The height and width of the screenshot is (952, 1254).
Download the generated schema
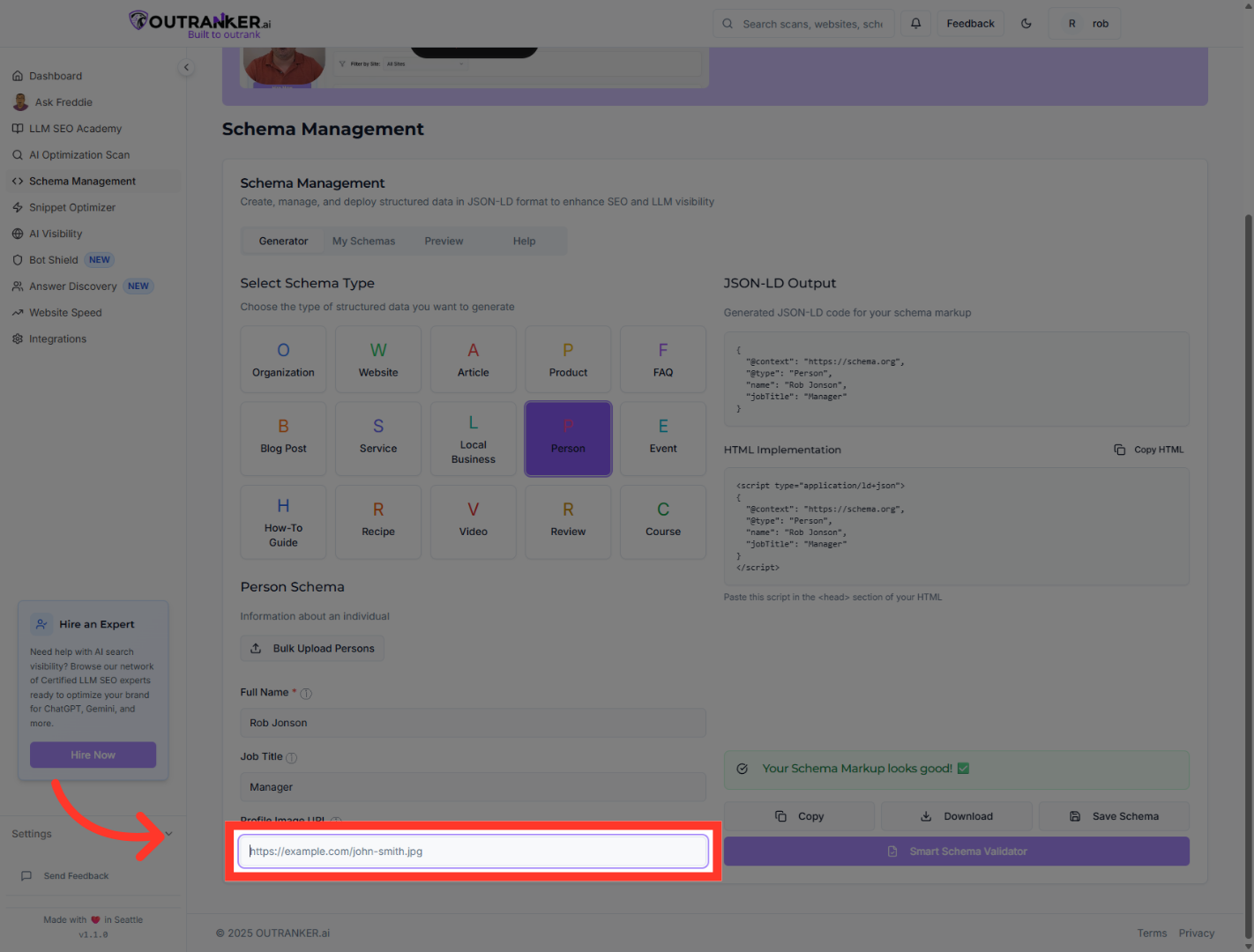[x=956, y=816]
